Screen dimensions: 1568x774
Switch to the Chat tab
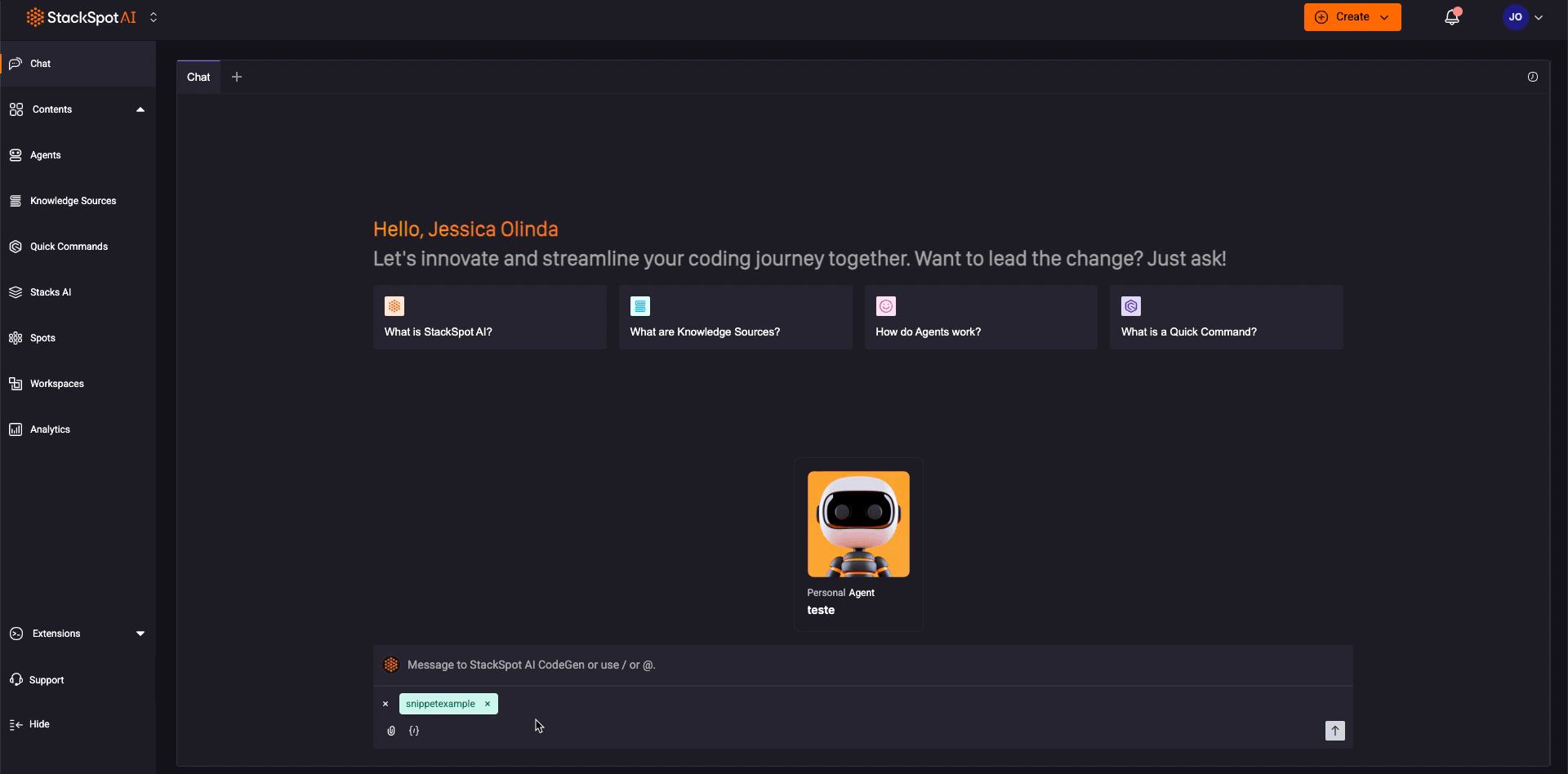click(x=198, y=76)
